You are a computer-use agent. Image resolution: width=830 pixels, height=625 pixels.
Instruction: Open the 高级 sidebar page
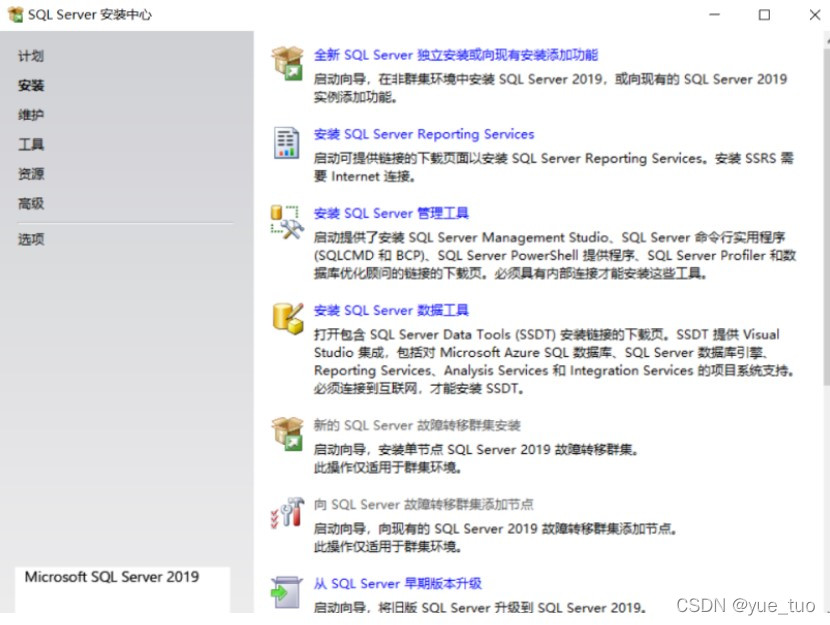pyautogui.click(x=31, y=204)
